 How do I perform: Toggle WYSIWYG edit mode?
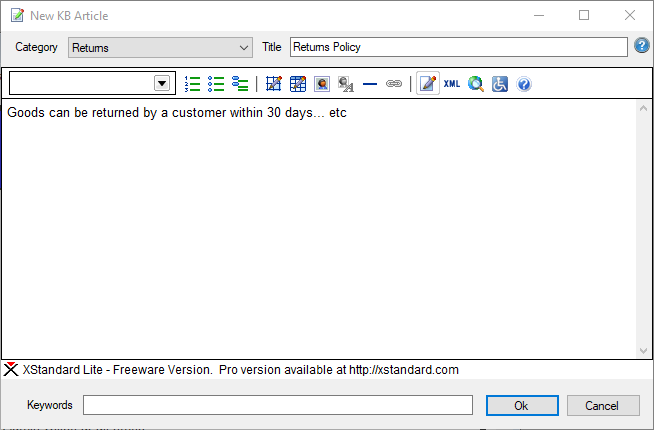(x=428, y=84)
